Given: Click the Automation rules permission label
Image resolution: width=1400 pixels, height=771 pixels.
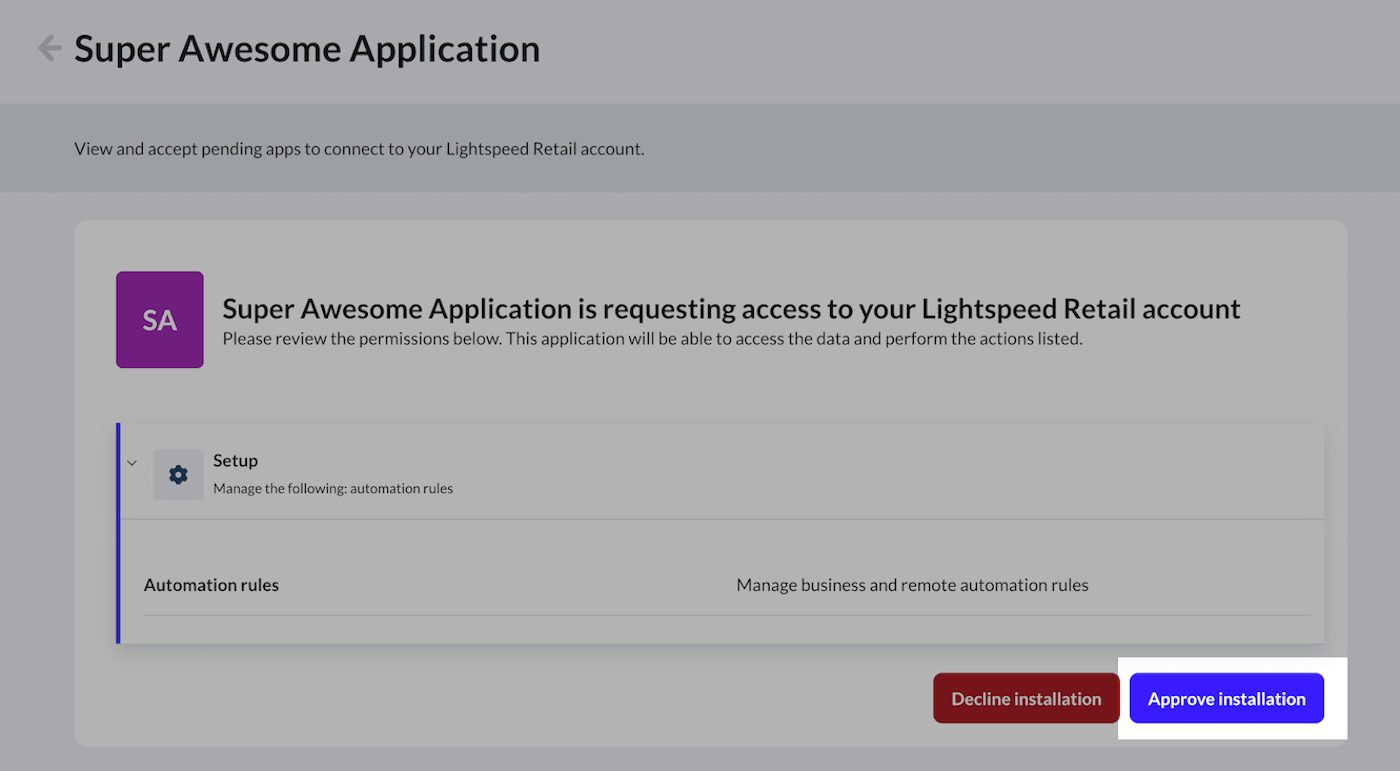Looking at the screenshot, I should tap(211, 585).
